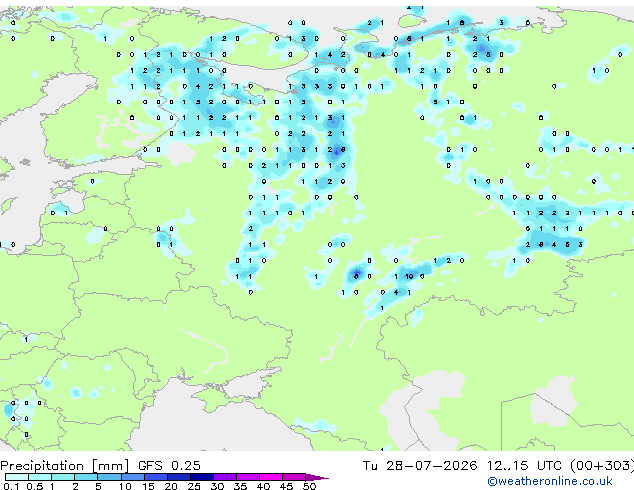
Task: Select the 5–10 mm legend color swatch
Action: [109, 477]
